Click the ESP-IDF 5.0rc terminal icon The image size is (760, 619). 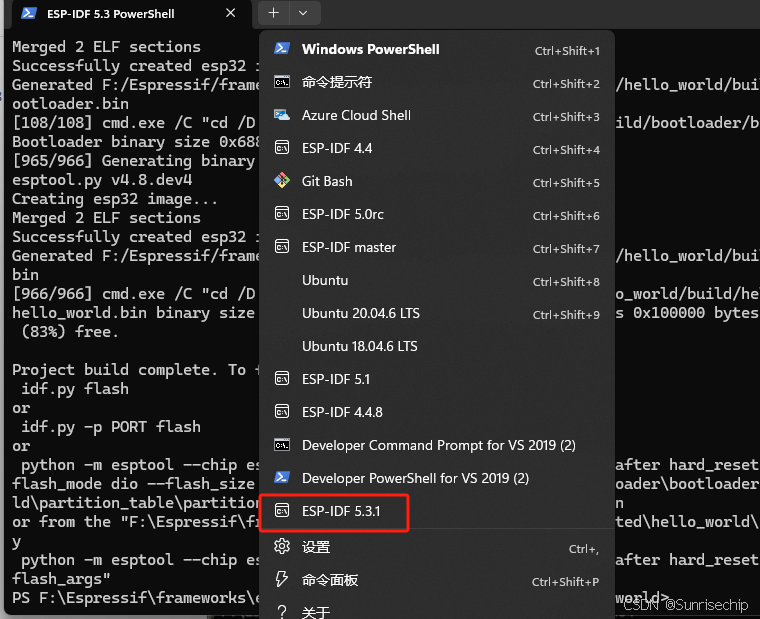282,213
